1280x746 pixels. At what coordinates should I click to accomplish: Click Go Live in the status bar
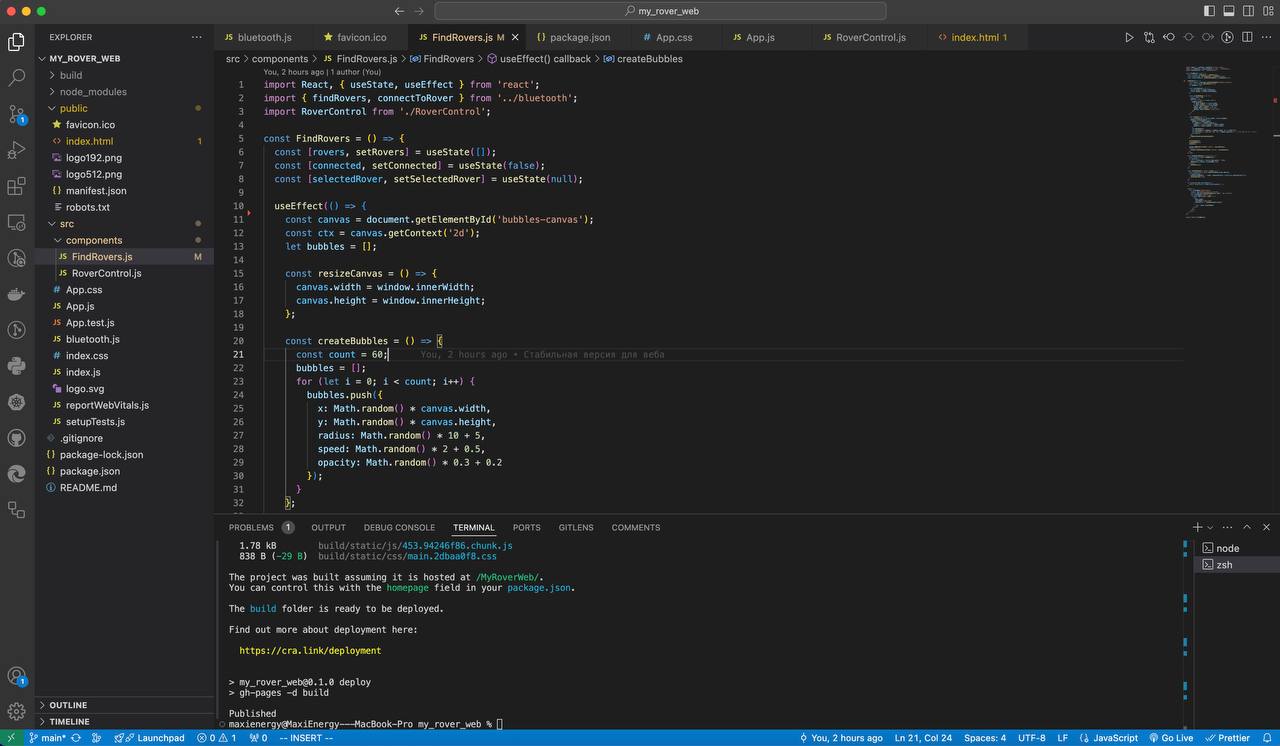(x=1170, y=738)
